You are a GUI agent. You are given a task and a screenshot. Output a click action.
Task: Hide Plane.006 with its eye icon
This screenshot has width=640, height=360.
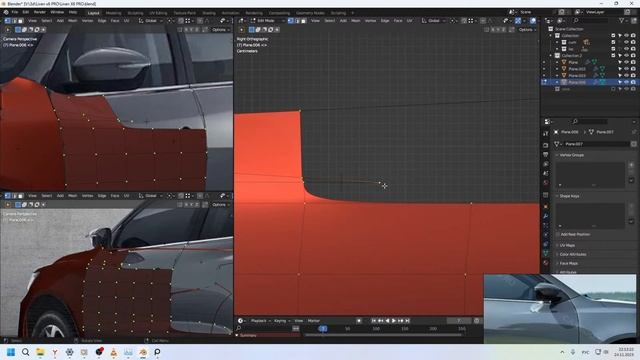[627, 82]
